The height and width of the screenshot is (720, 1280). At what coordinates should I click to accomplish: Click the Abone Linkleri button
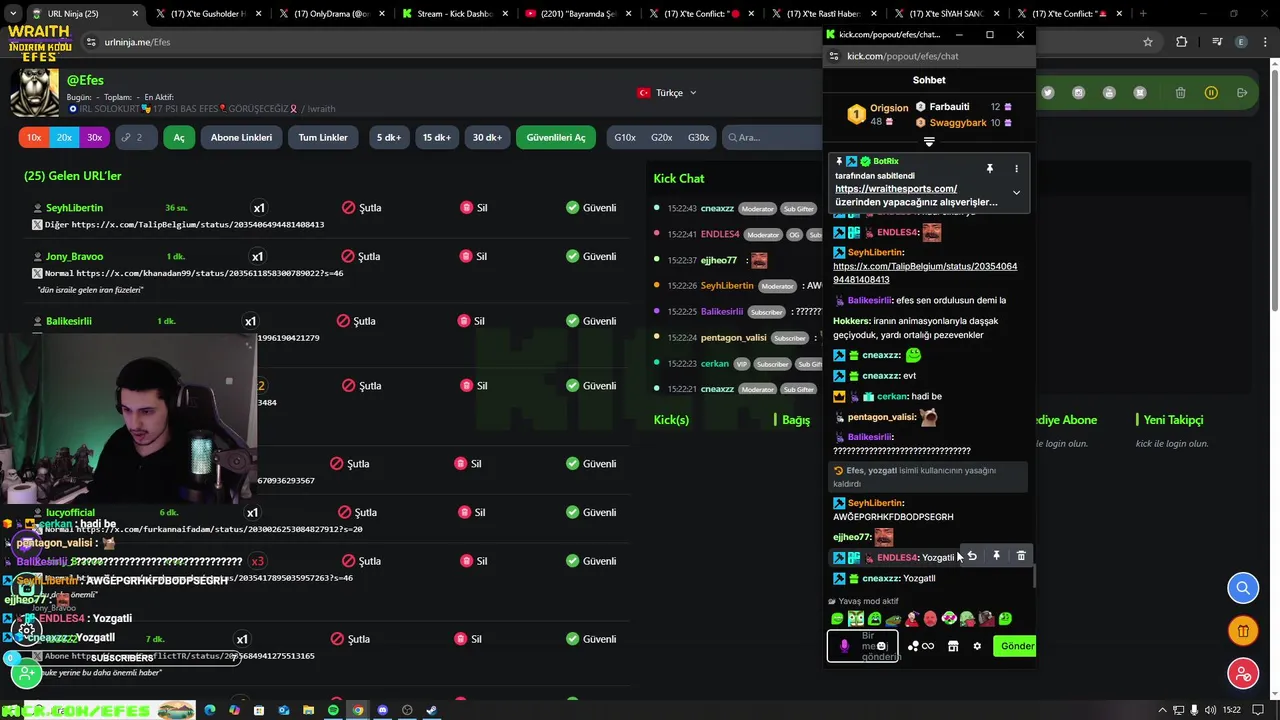pos(241,137)
